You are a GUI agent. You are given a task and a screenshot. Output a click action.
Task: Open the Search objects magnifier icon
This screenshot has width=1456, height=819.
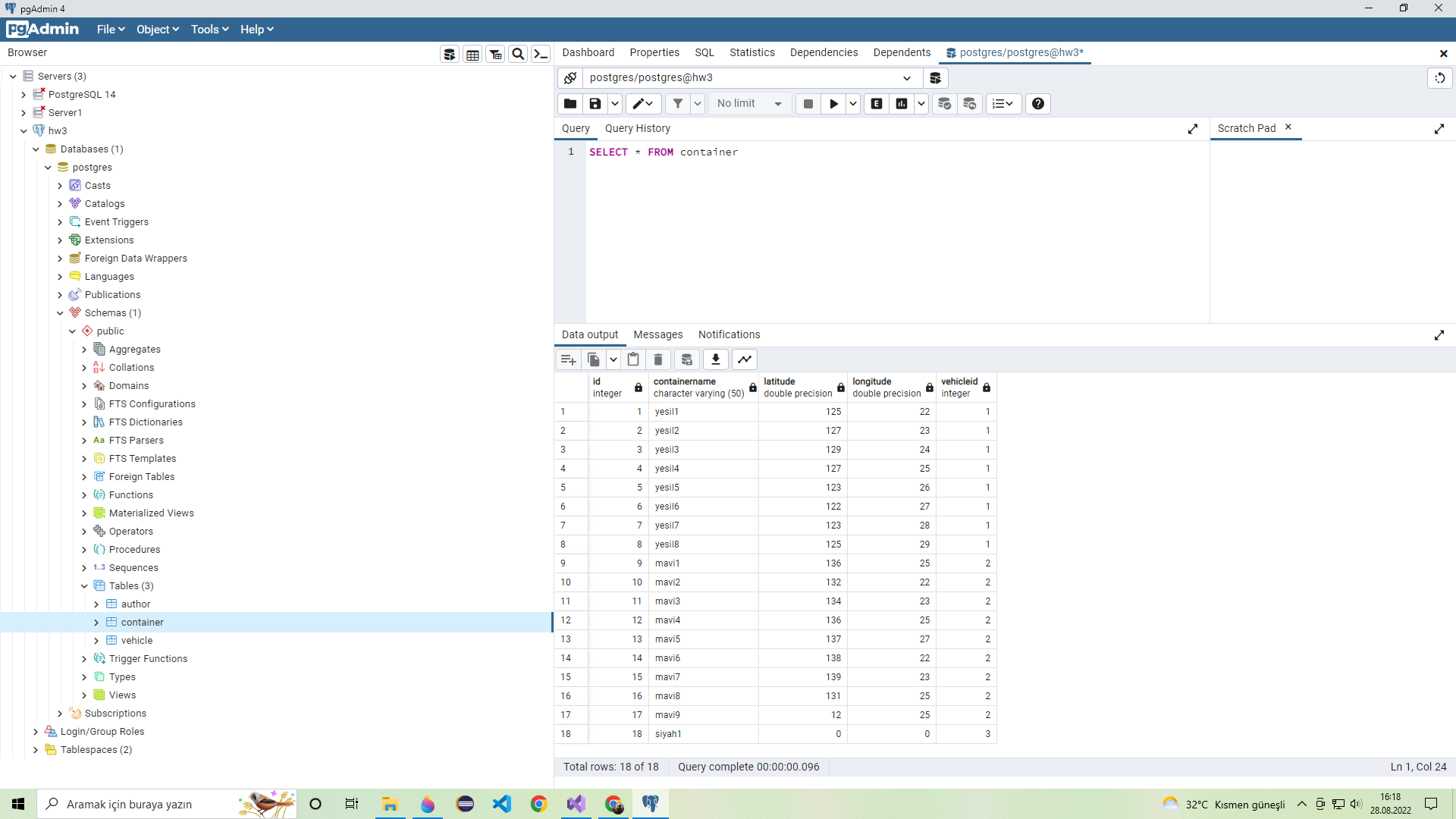(518, 54)
